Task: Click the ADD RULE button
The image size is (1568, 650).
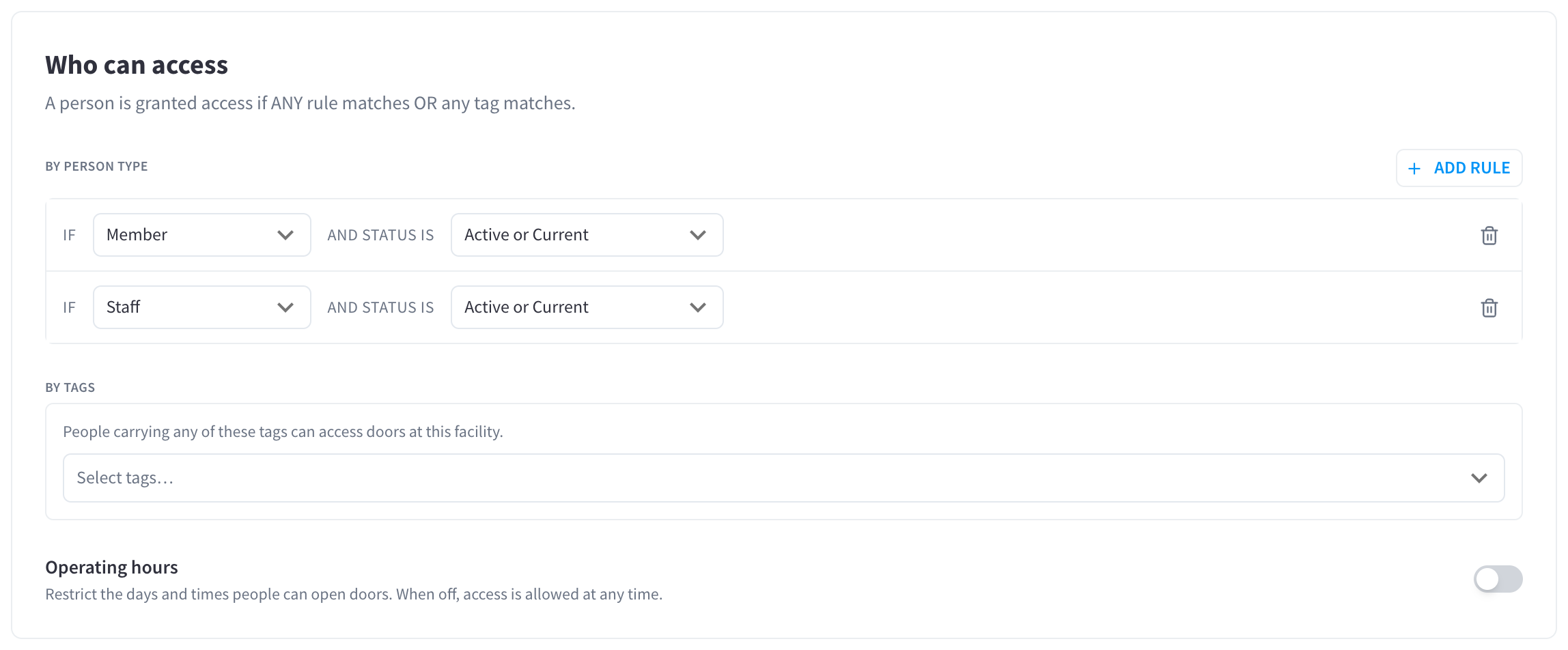Action: (x=1459, y=168)
